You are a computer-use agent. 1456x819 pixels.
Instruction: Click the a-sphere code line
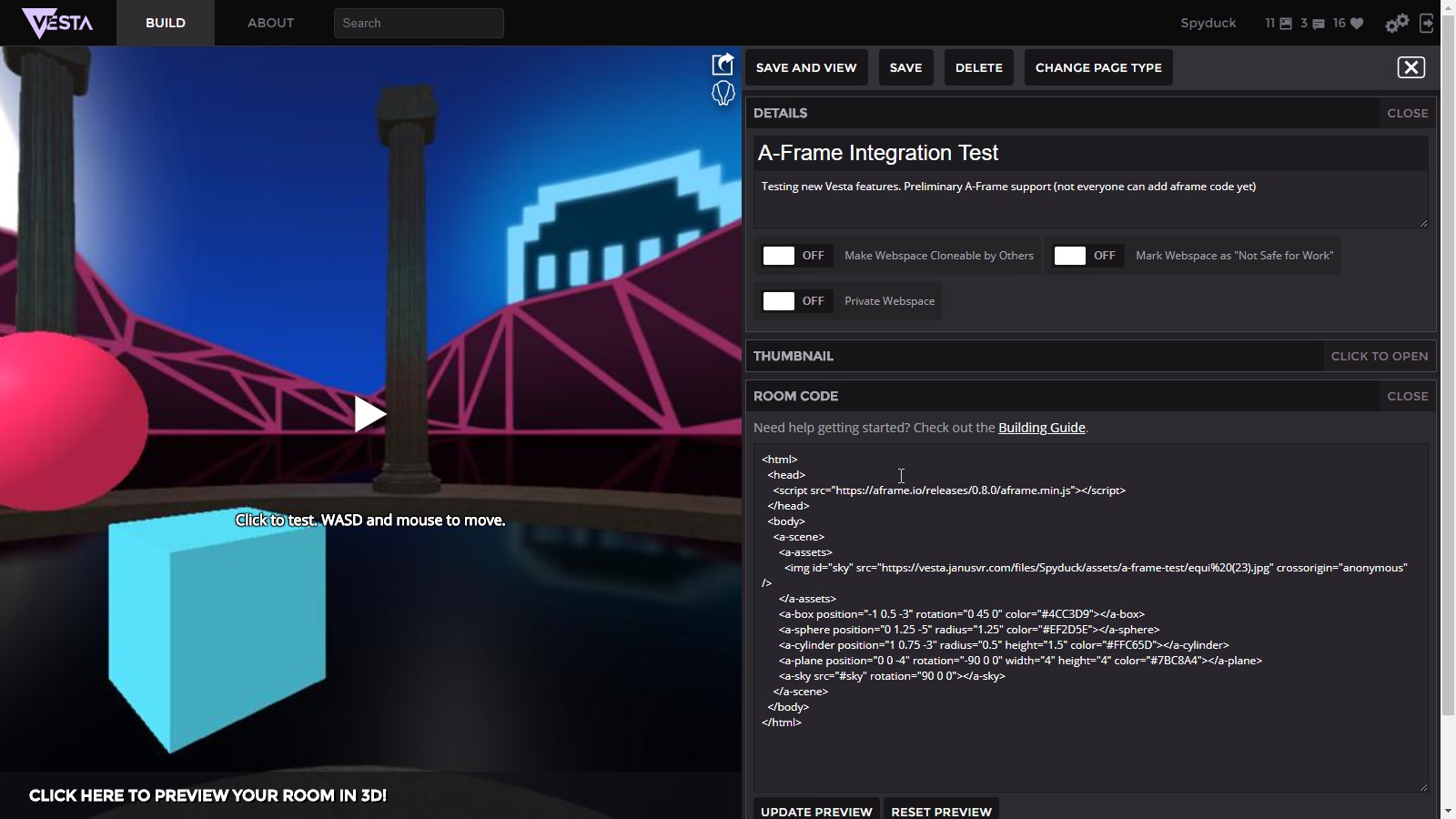[969, 630]
